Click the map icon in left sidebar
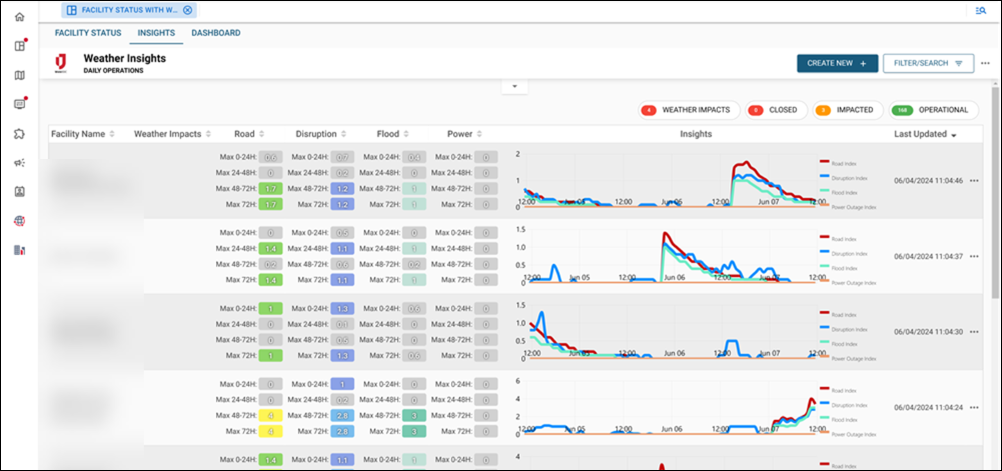Screen dimensions: 1002x471 pyautogui.click(x=19, y=75)
